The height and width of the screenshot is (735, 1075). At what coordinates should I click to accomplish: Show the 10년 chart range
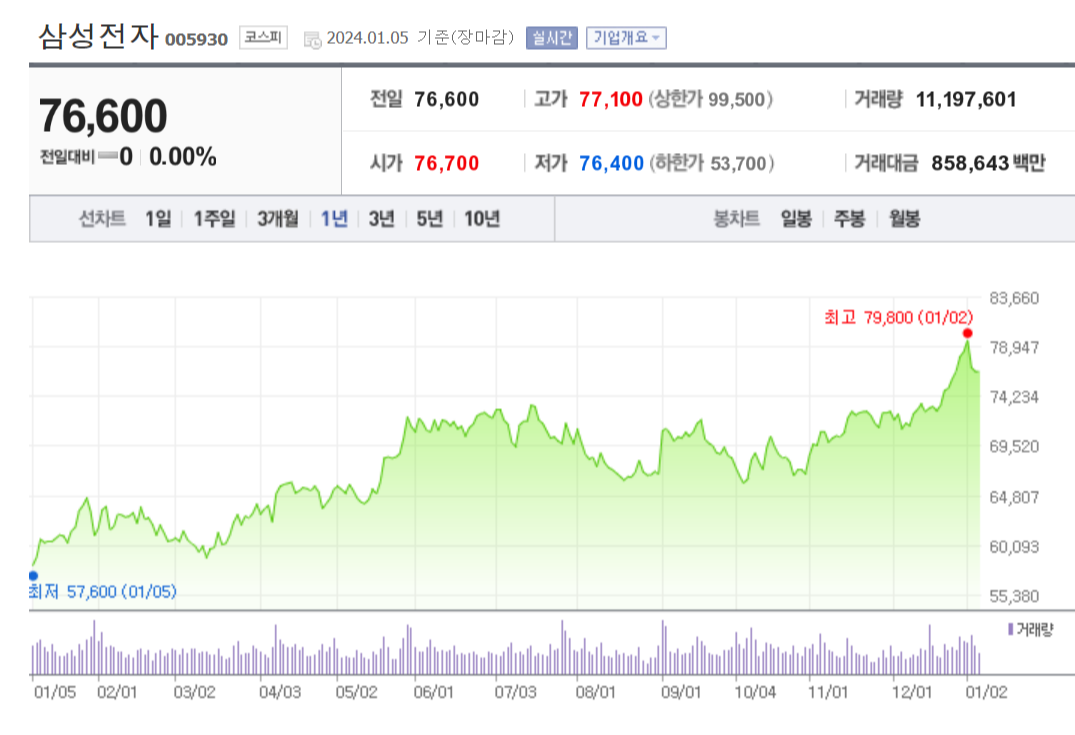coord(481,219)
